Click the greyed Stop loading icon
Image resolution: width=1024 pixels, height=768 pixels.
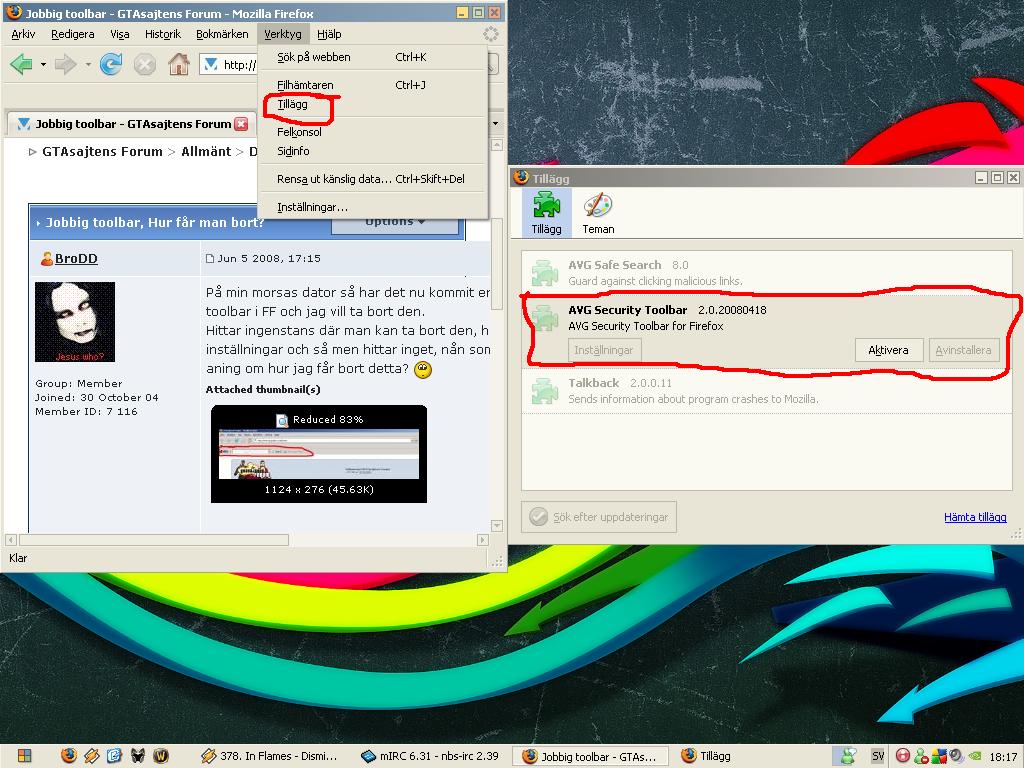click(x=144, y=64)
